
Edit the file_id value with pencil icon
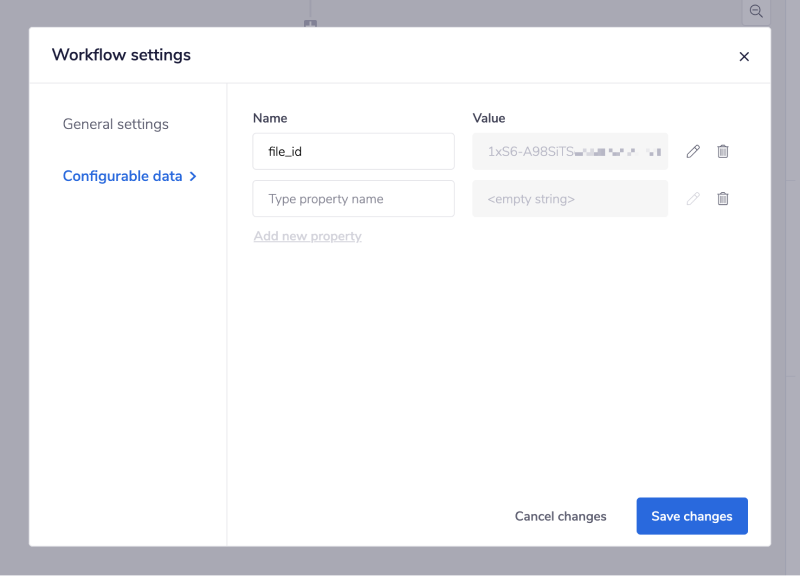point(693,151)
